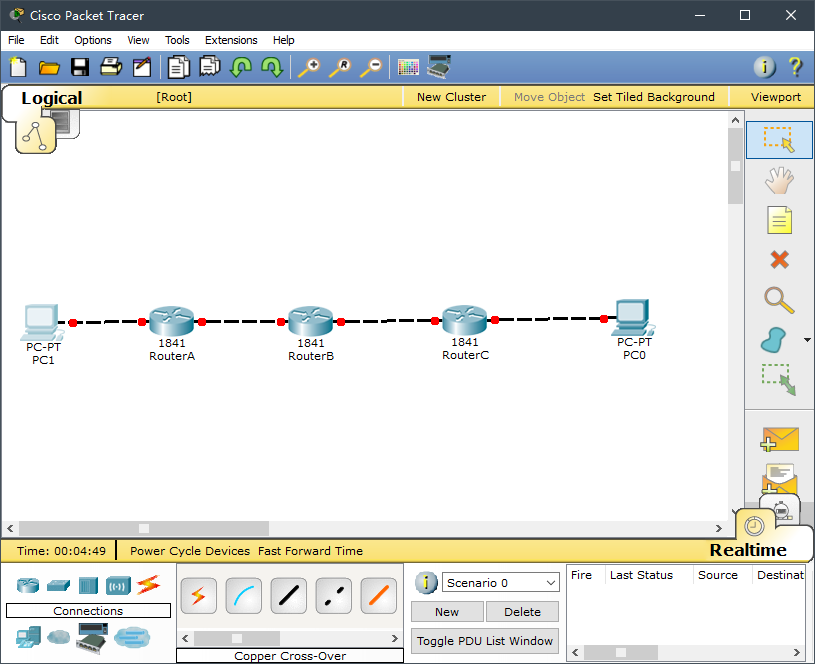
Task: Click the Zoom Out magnifier icon
Action: pyautogui.click(x=371, y=68)
